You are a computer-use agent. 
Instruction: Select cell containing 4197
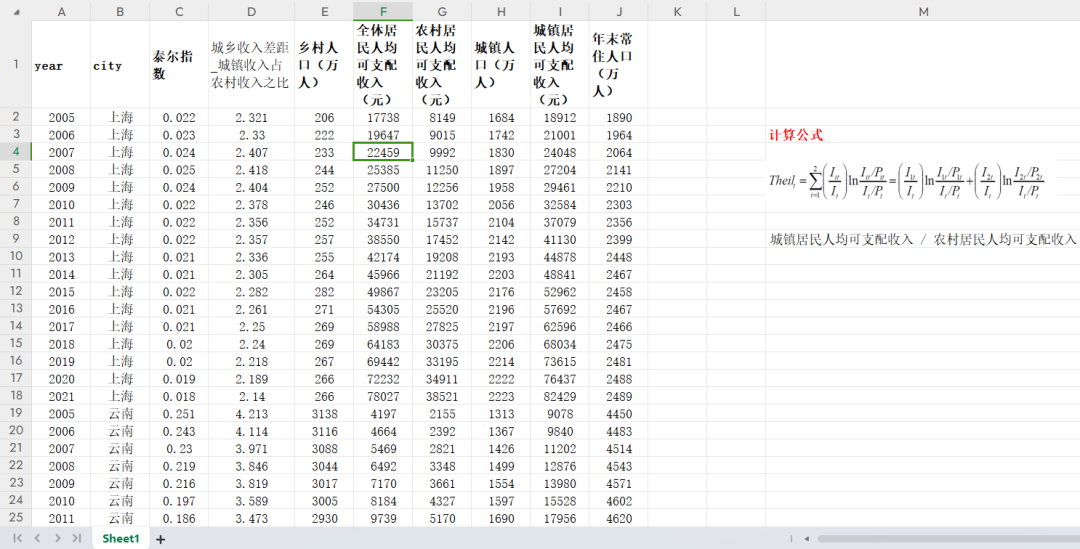(383, 413)
